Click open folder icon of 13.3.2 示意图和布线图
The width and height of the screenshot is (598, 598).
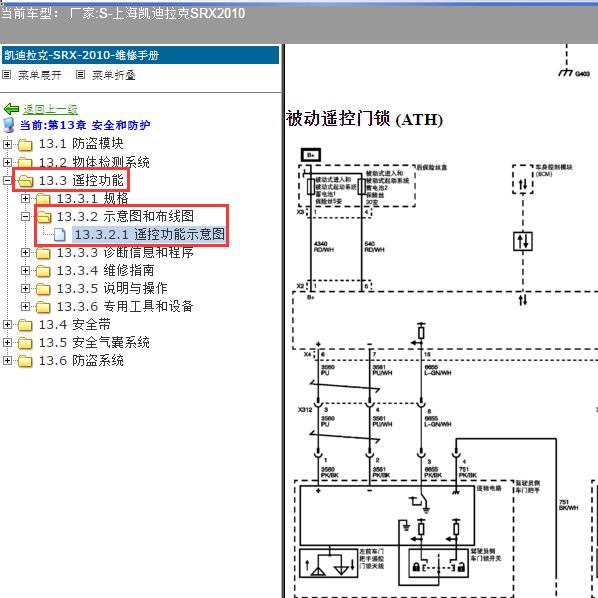pos(43,216)
